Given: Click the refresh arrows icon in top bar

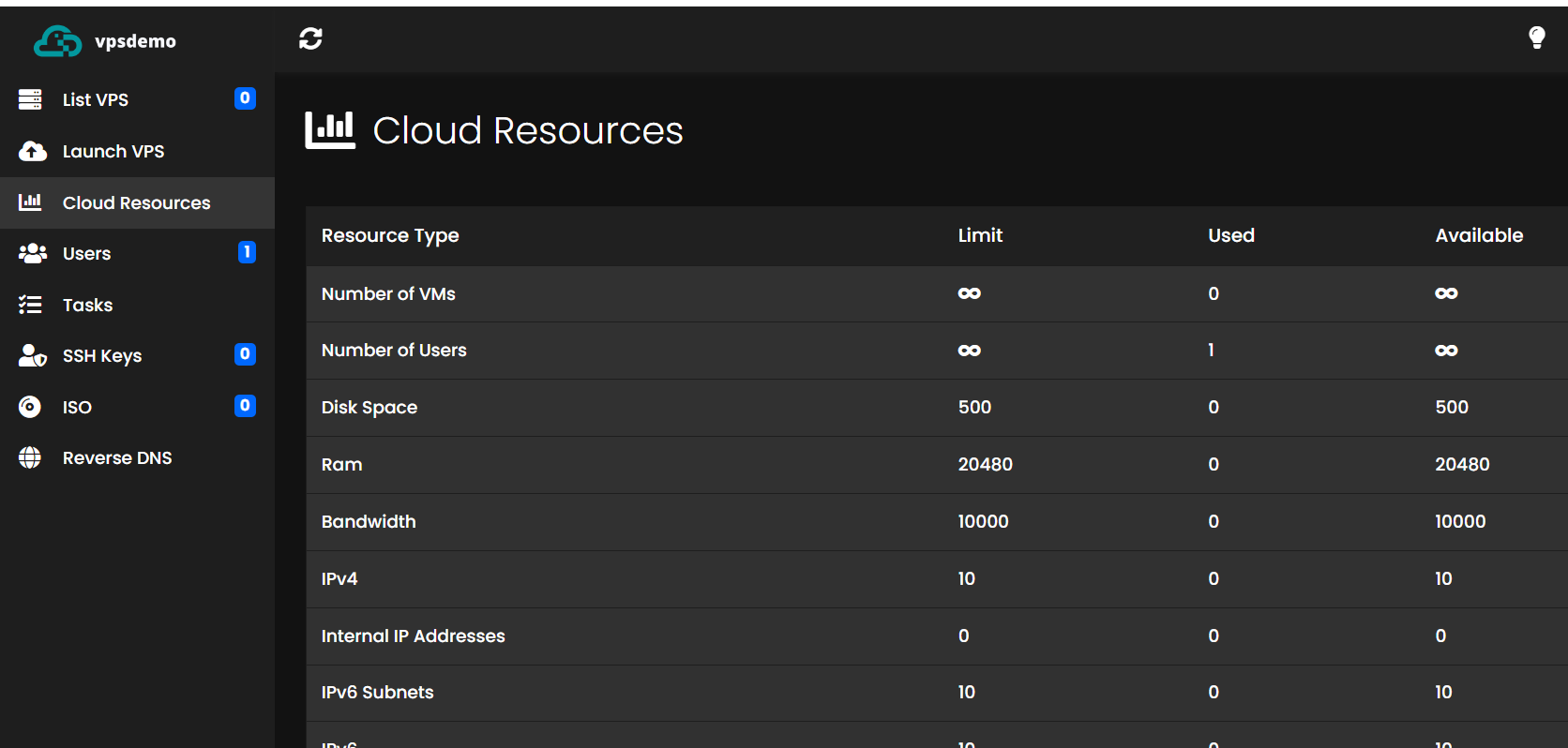Looking at the screenshot, I should point(310,38).
